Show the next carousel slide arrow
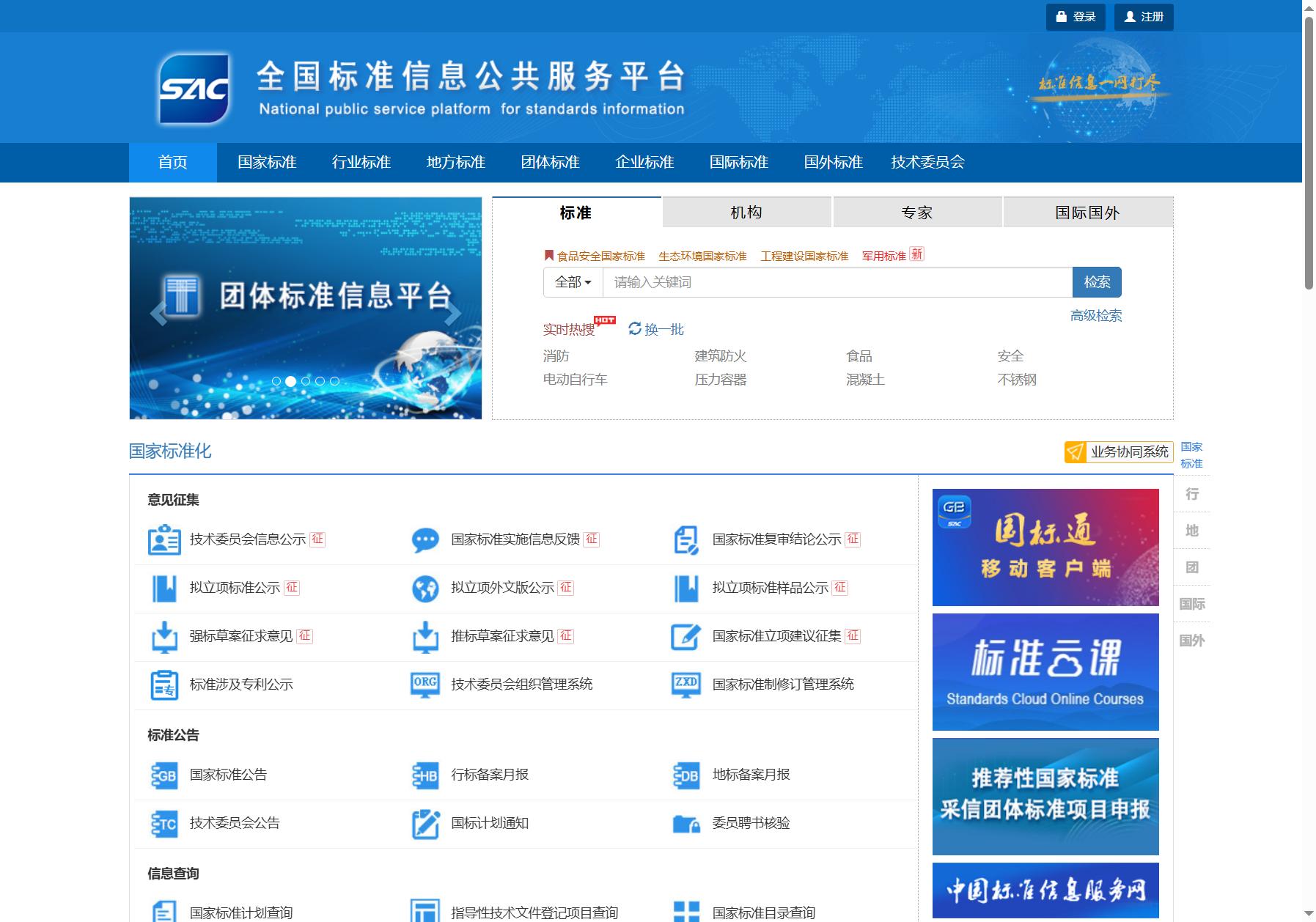 tap(453, 313)
